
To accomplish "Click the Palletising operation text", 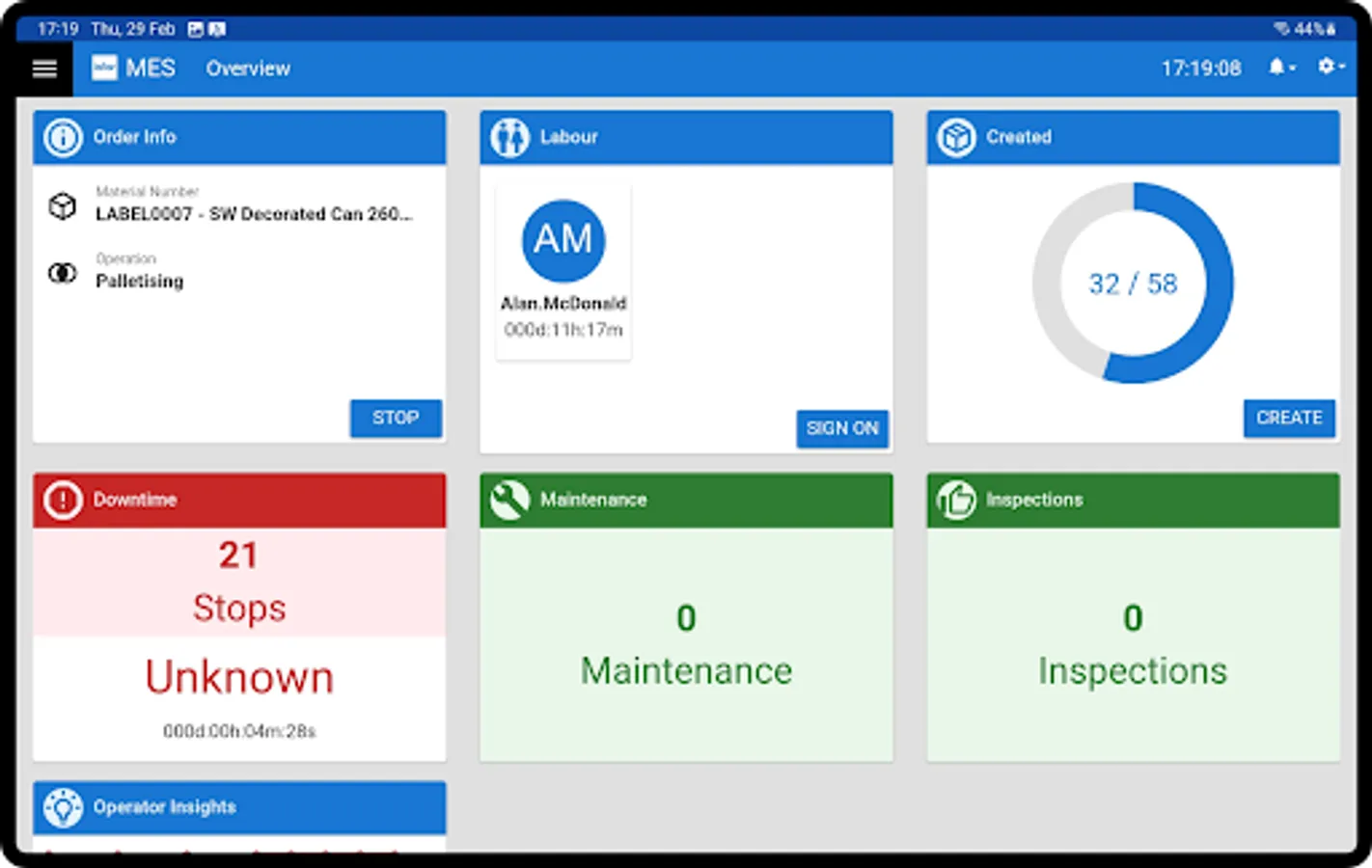I will click(x=139, y=281).
